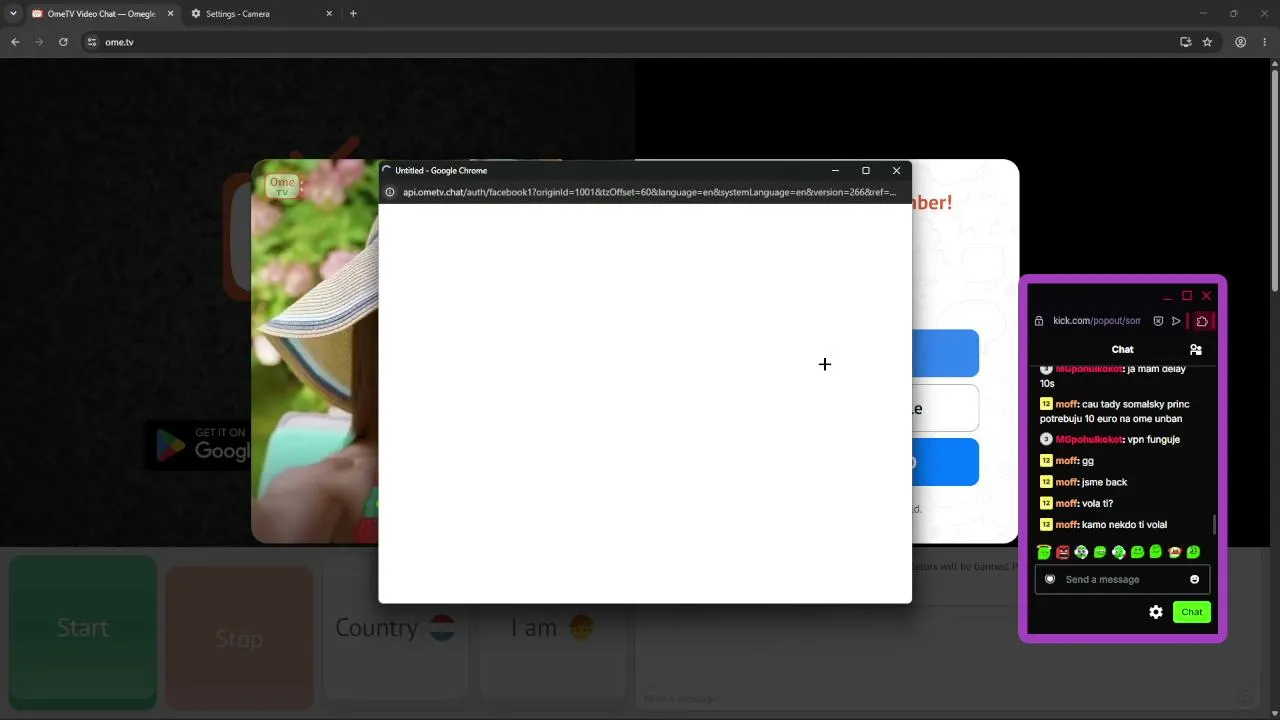Click the message "vola ti?"

coord(1097,503)
